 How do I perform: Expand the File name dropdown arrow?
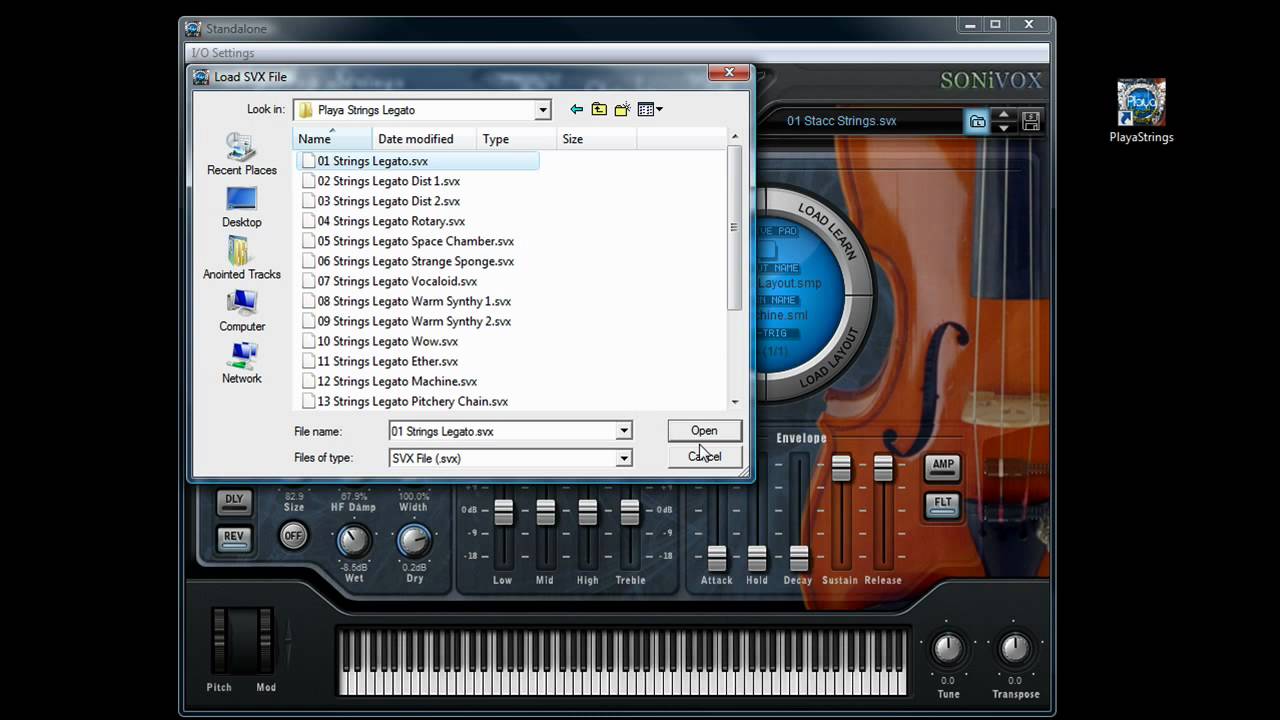coord(624,431)
